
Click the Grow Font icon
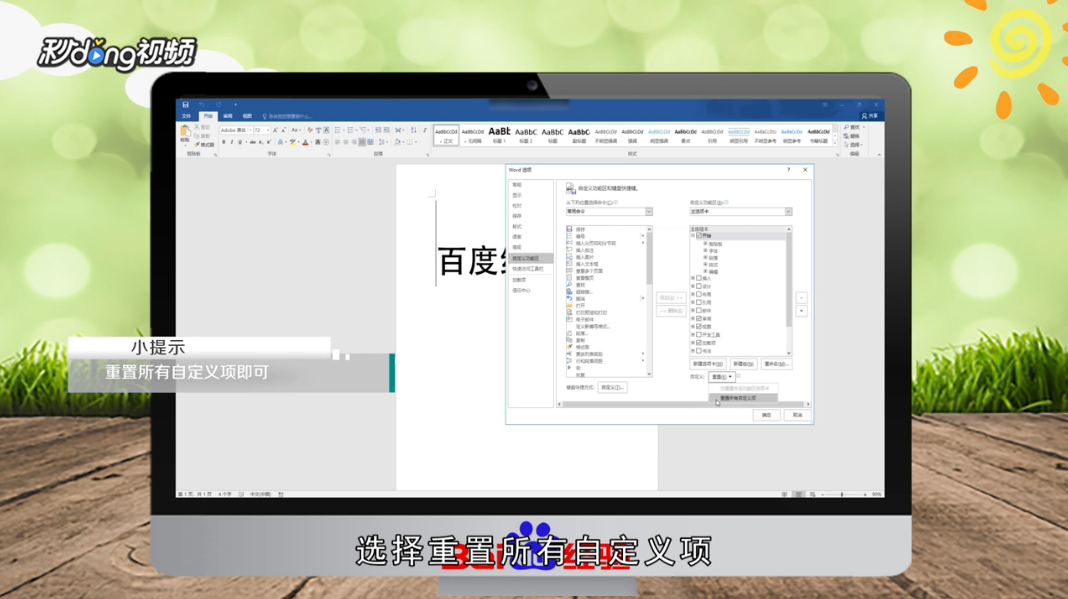coord(275,130)
